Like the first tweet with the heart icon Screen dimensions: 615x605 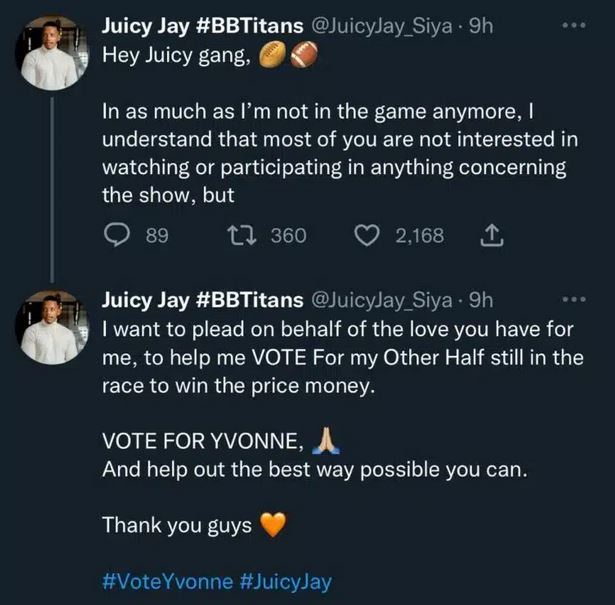click(369, 236)
